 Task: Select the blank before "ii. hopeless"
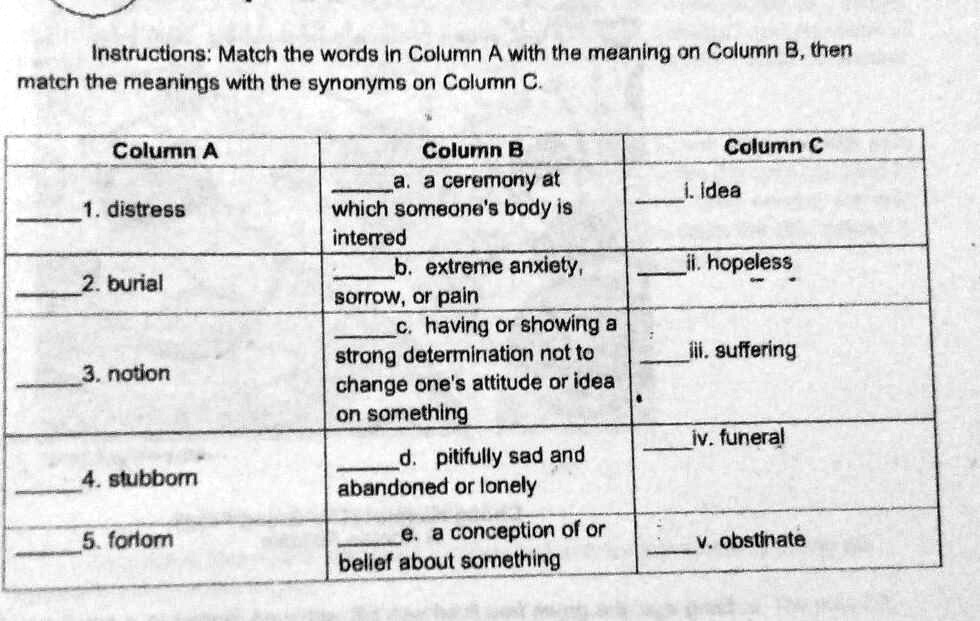663,269
